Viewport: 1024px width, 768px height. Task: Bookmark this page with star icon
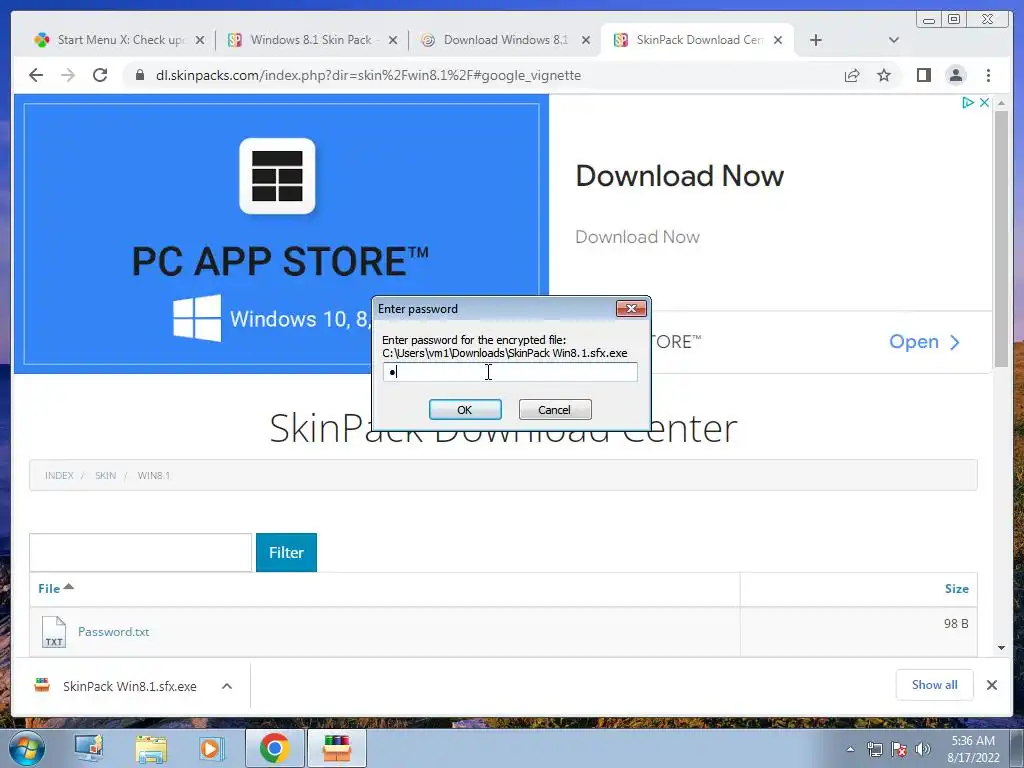coord(884,75)
